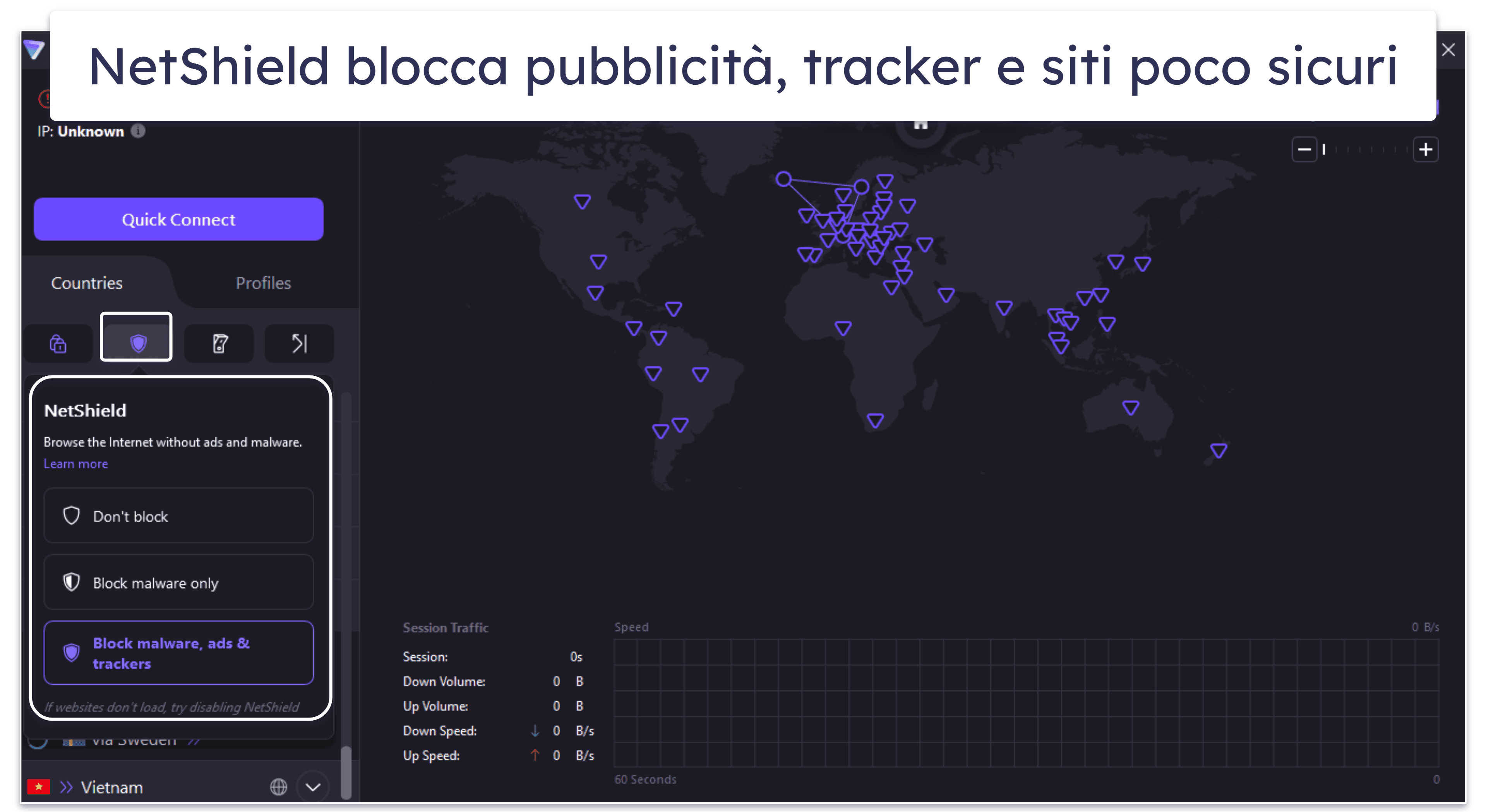Select Block malware only option
The height and width of the screenshot is (812, 1486).
pos(178,582)
